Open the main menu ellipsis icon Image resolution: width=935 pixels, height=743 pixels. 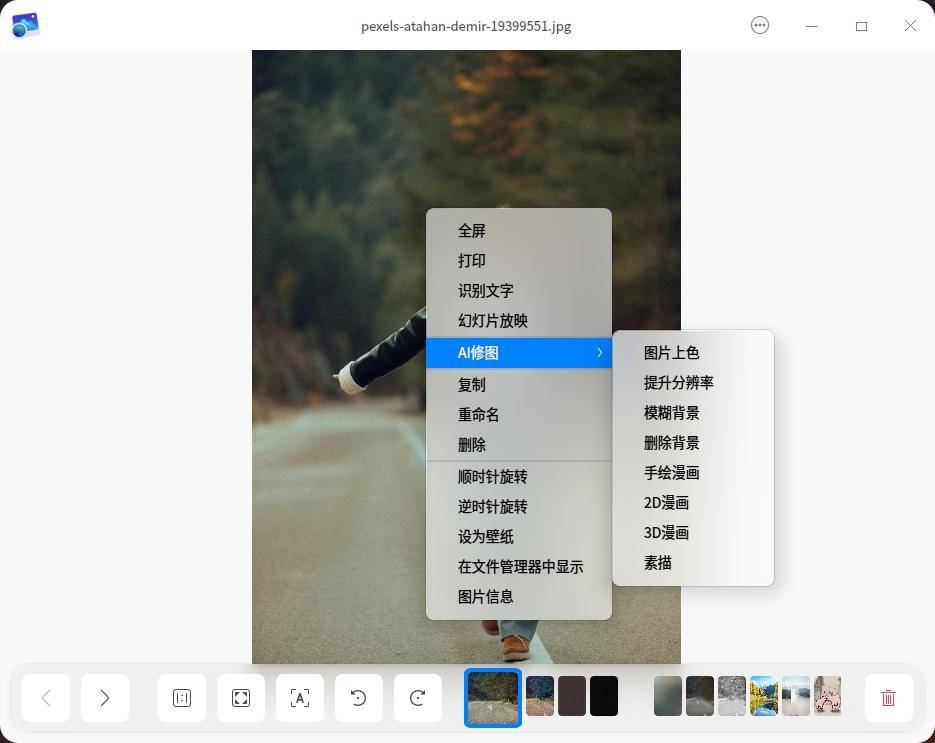point(760,25)
